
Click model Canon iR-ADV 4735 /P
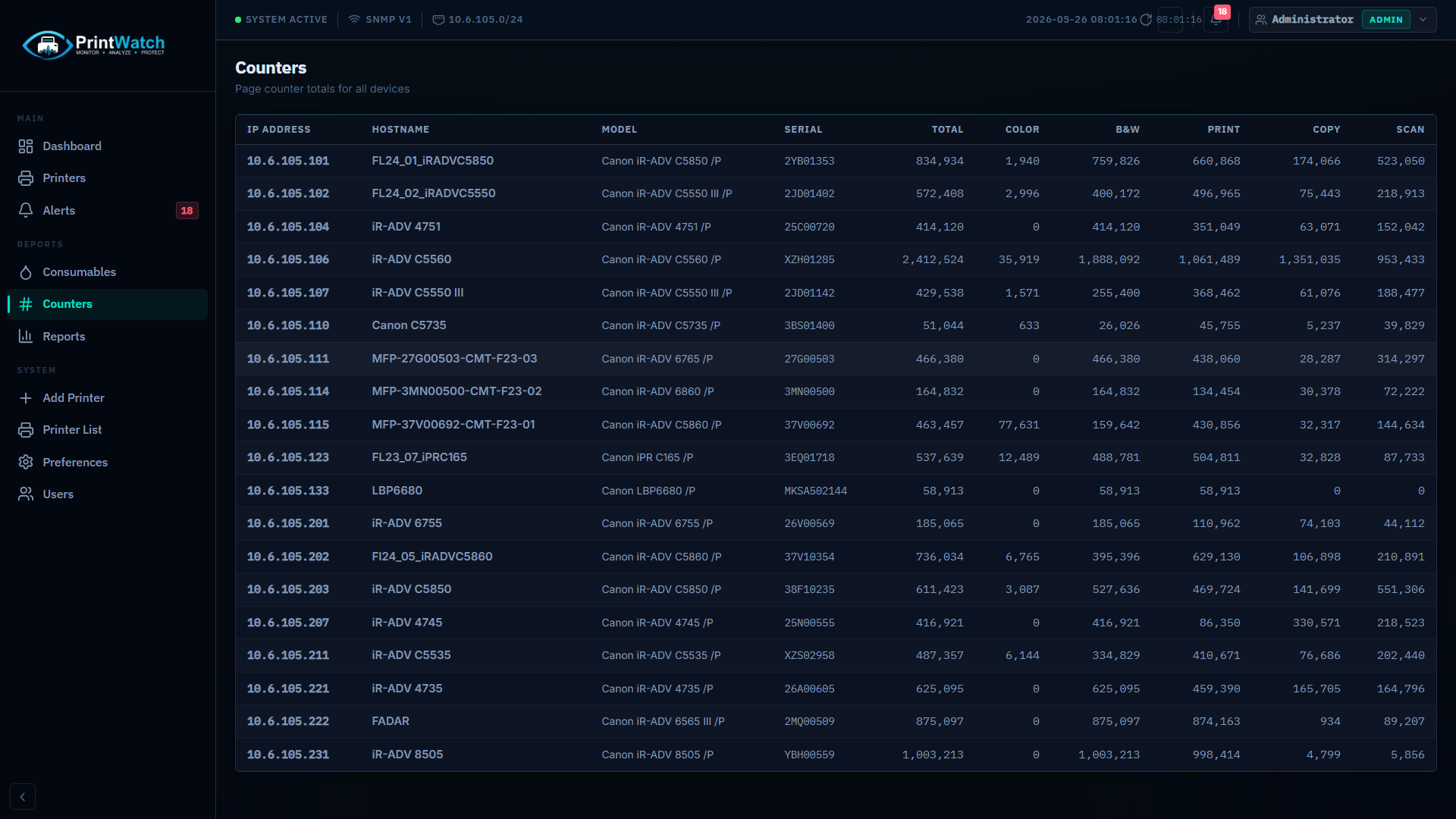(657, 689)
